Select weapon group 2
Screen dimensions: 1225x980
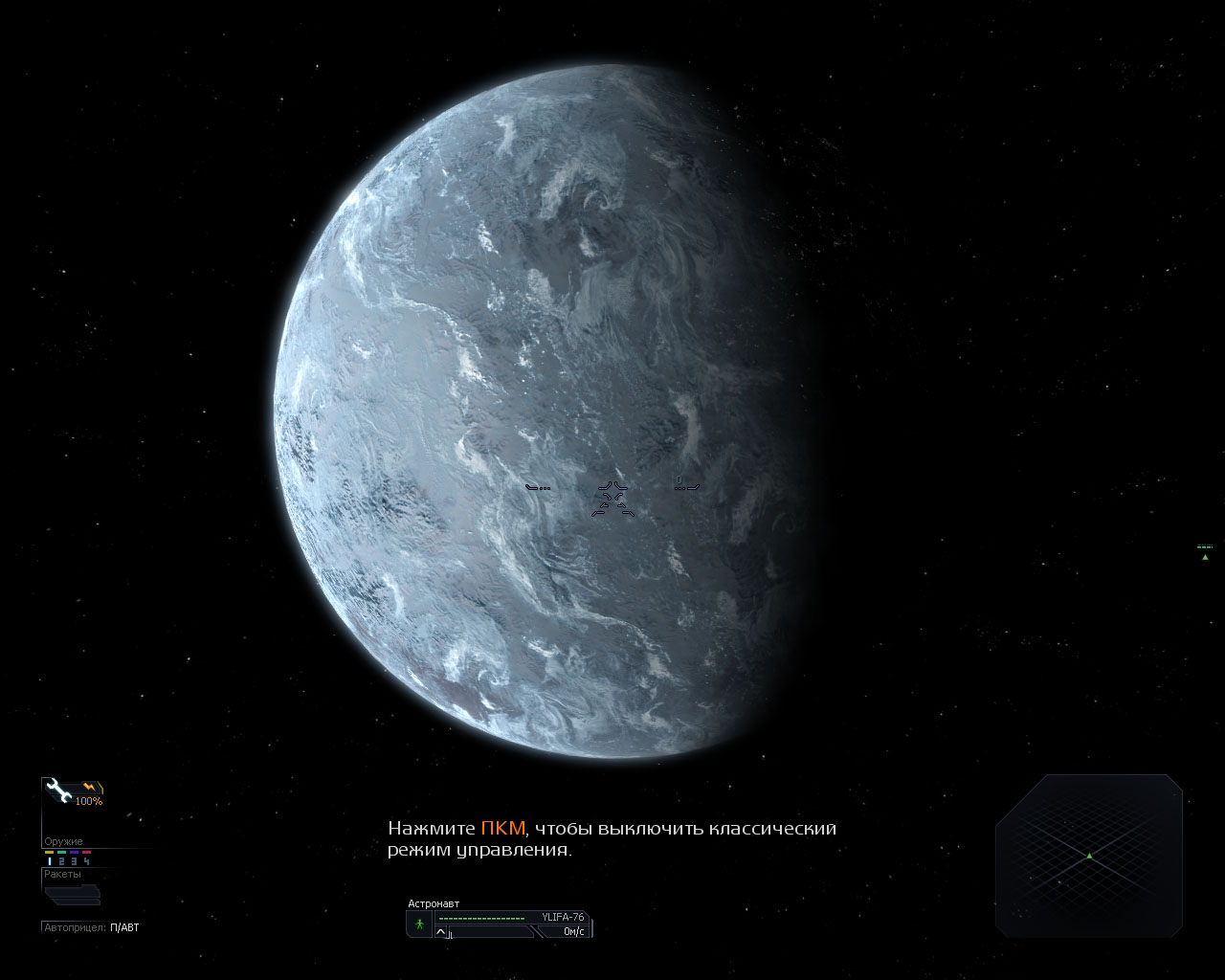(x=61, y=861)
